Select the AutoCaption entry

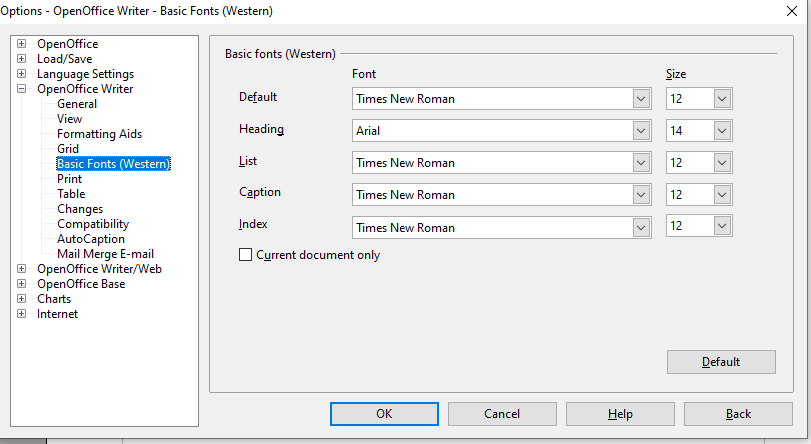pos(91,239)
